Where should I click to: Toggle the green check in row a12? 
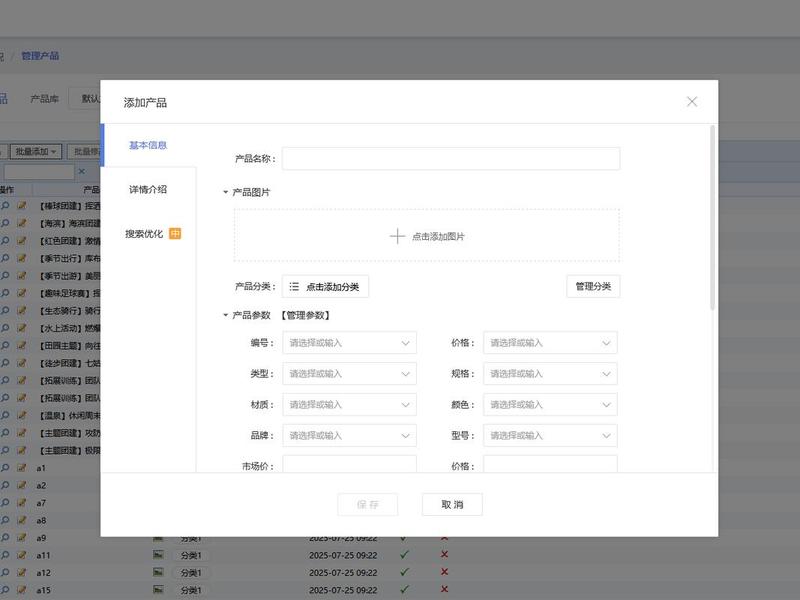click(x=404, y=572)
